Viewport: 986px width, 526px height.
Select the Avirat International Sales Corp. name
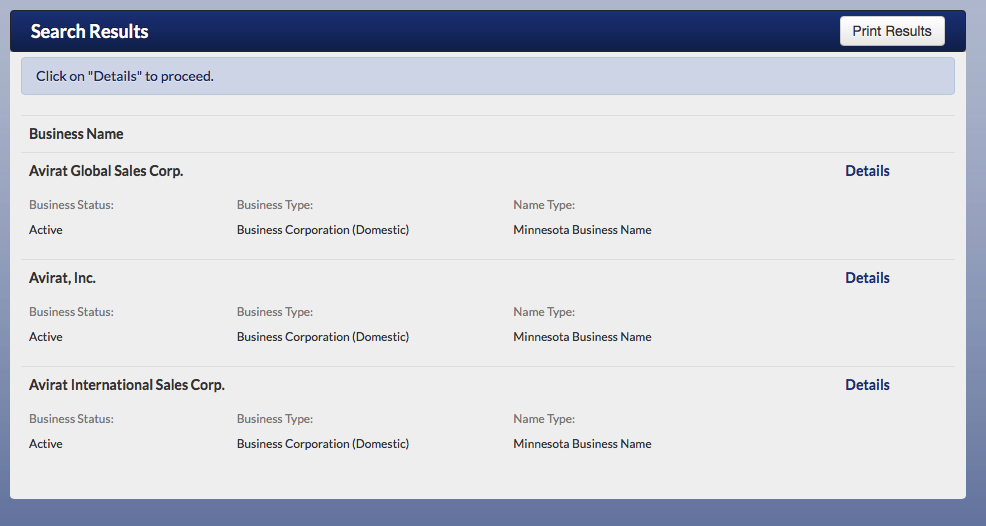pos(127,385)
